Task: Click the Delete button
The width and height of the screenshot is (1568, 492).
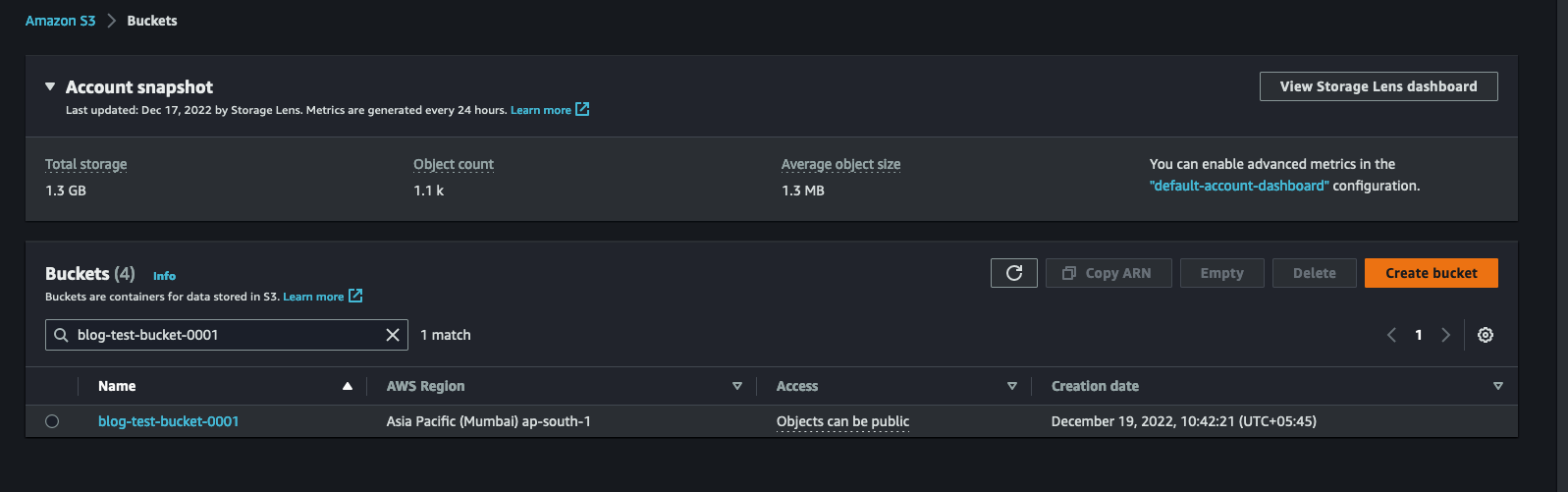Action: click(1315, 273)
